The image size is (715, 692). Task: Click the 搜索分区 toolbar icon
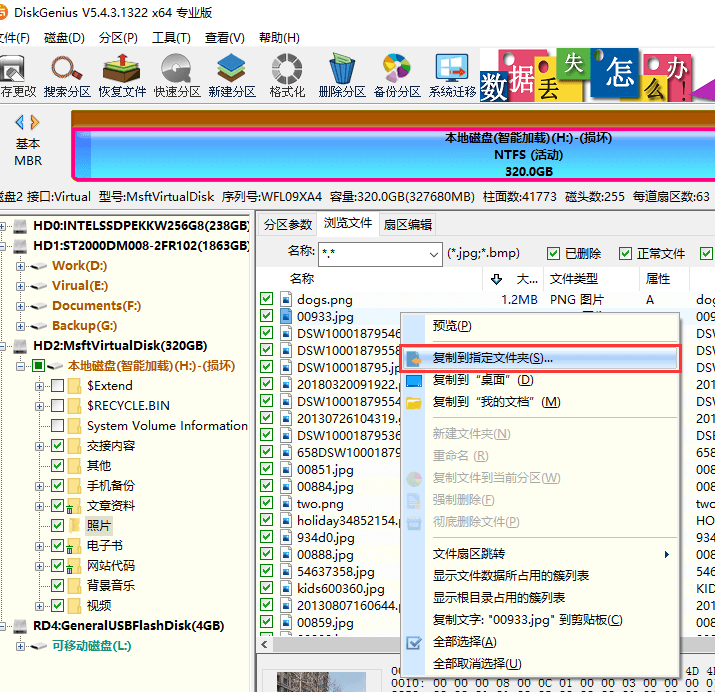(67, 75)
